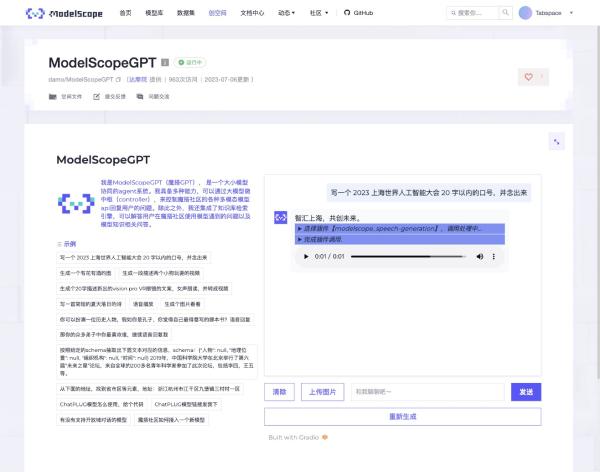This screenshot has height=472, width=600.
Task: Open the 首页 home nav item
Action: (125, 13)
